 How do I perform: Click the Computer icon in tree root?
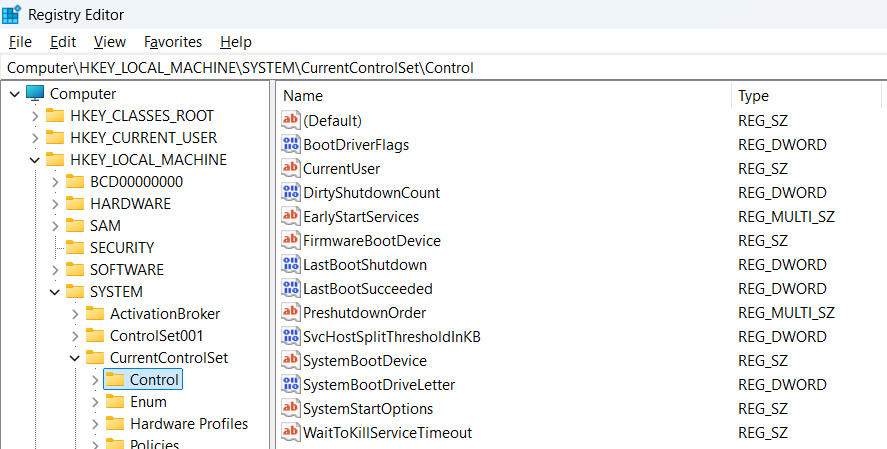[35, 94]
